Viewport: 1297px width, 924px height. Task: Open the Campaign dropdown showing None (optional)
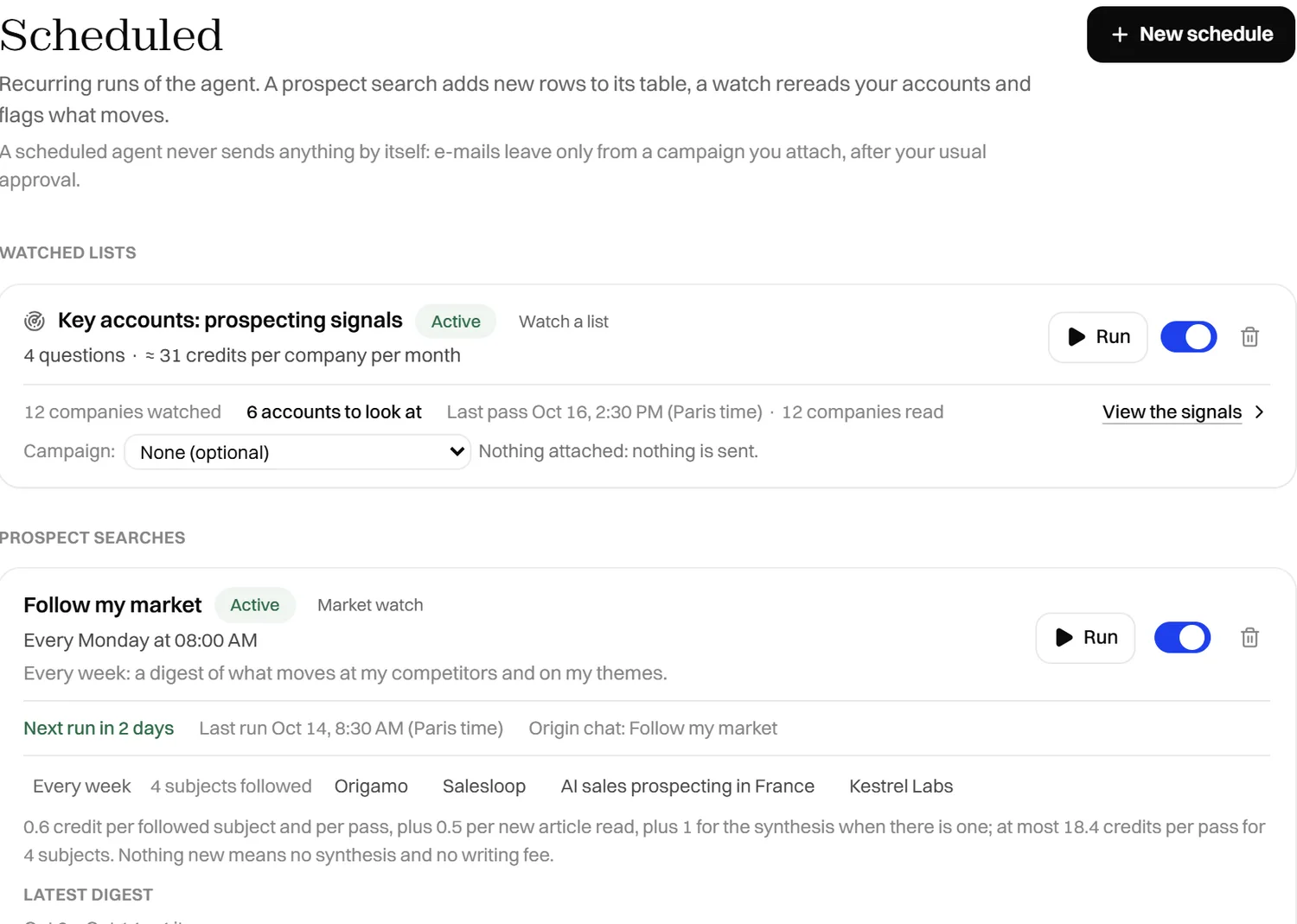pyautogui.click(x=297, y=452)
